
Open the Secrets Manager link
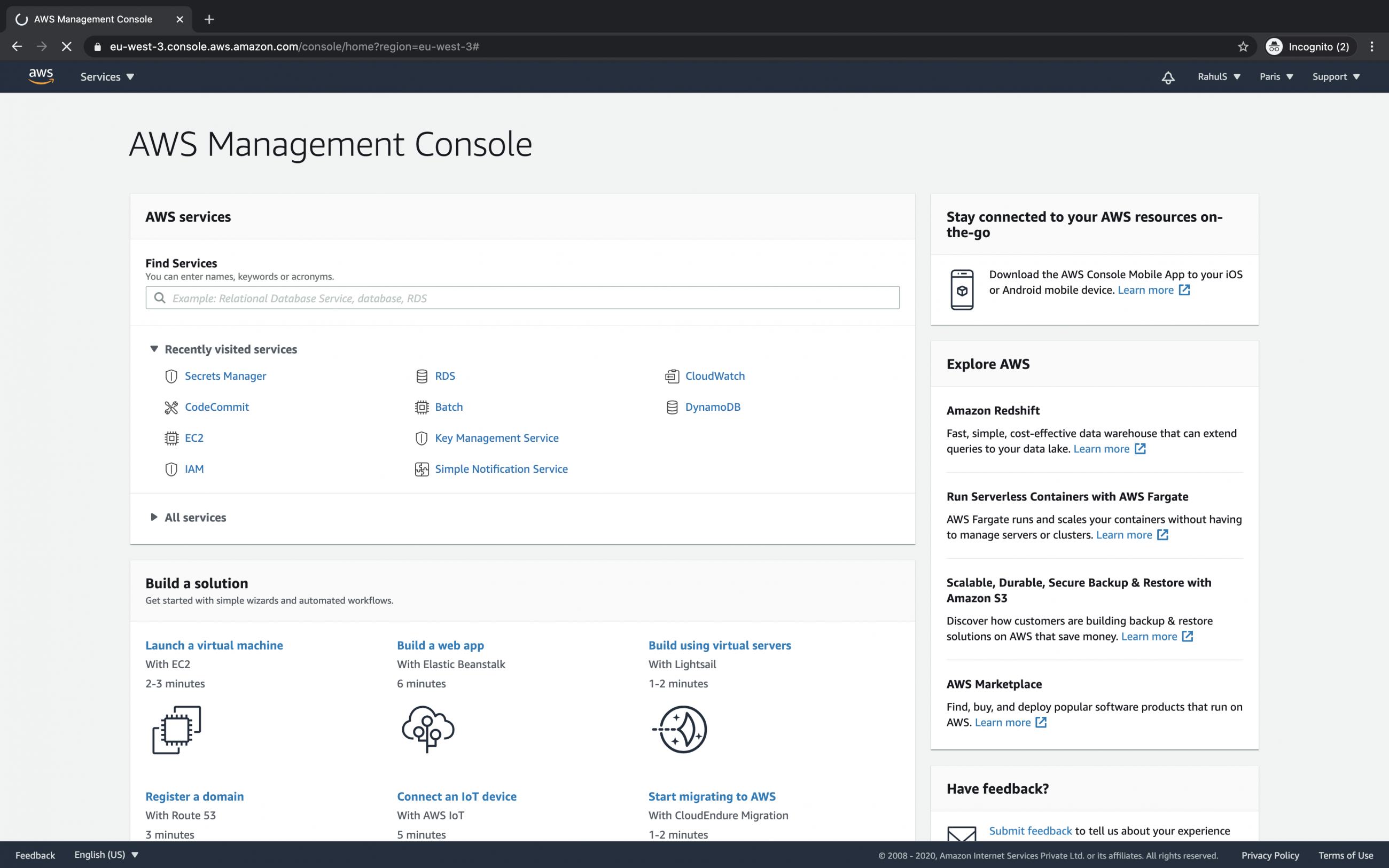[225, 376]
